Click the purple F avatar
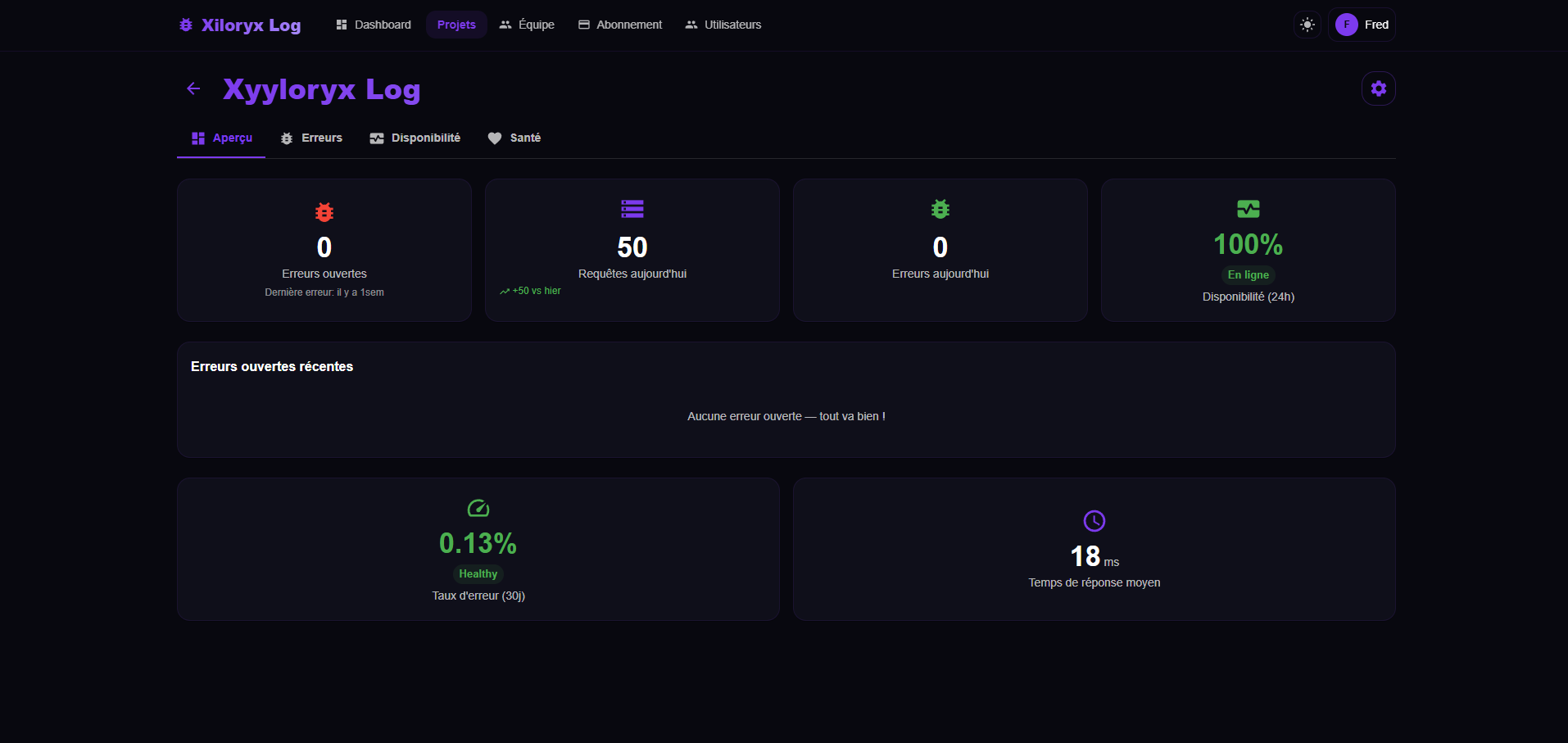Image resolution: width=1568 pixels, height=743 pixels. (x=1346, y=25)
